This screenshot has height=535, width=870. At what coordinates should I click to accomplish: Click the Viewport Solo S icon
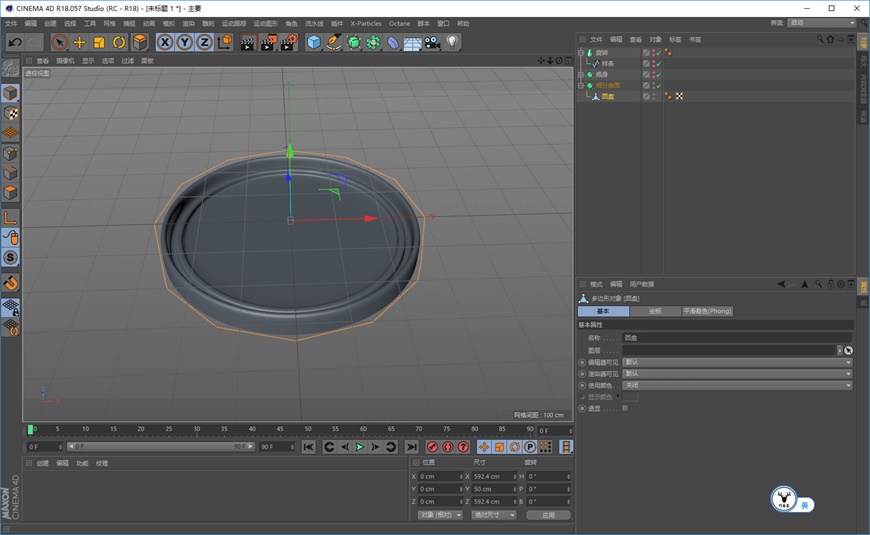(11, 258)
